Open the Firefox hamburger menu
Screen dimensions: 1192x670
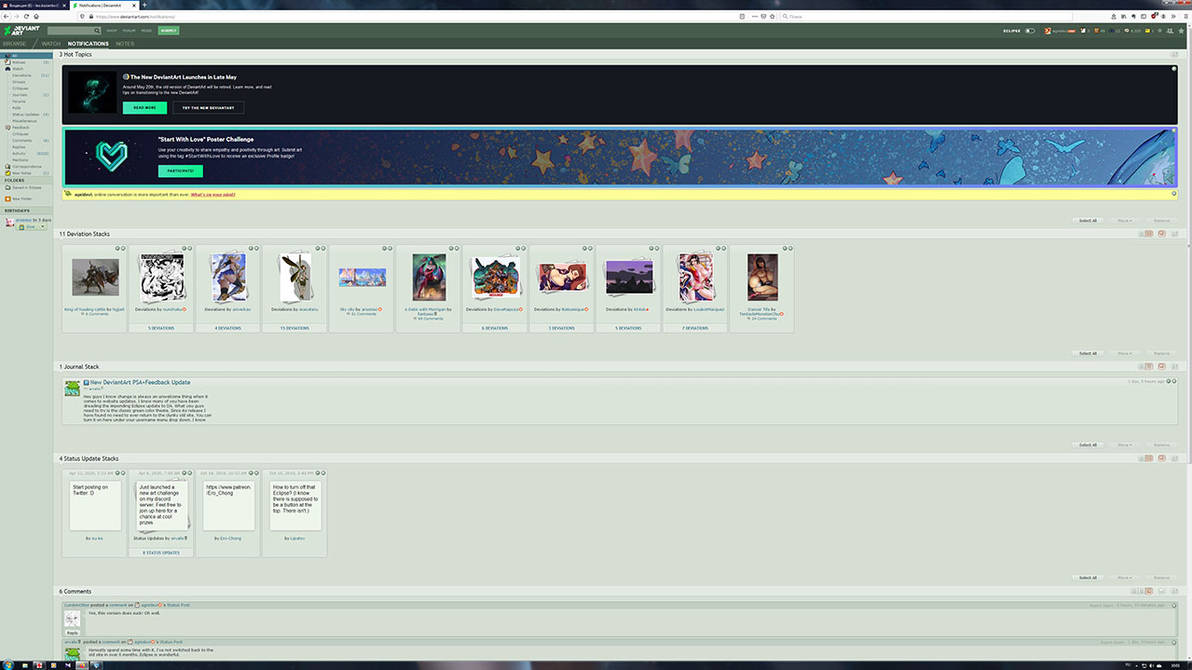[x=1184, y=16]
